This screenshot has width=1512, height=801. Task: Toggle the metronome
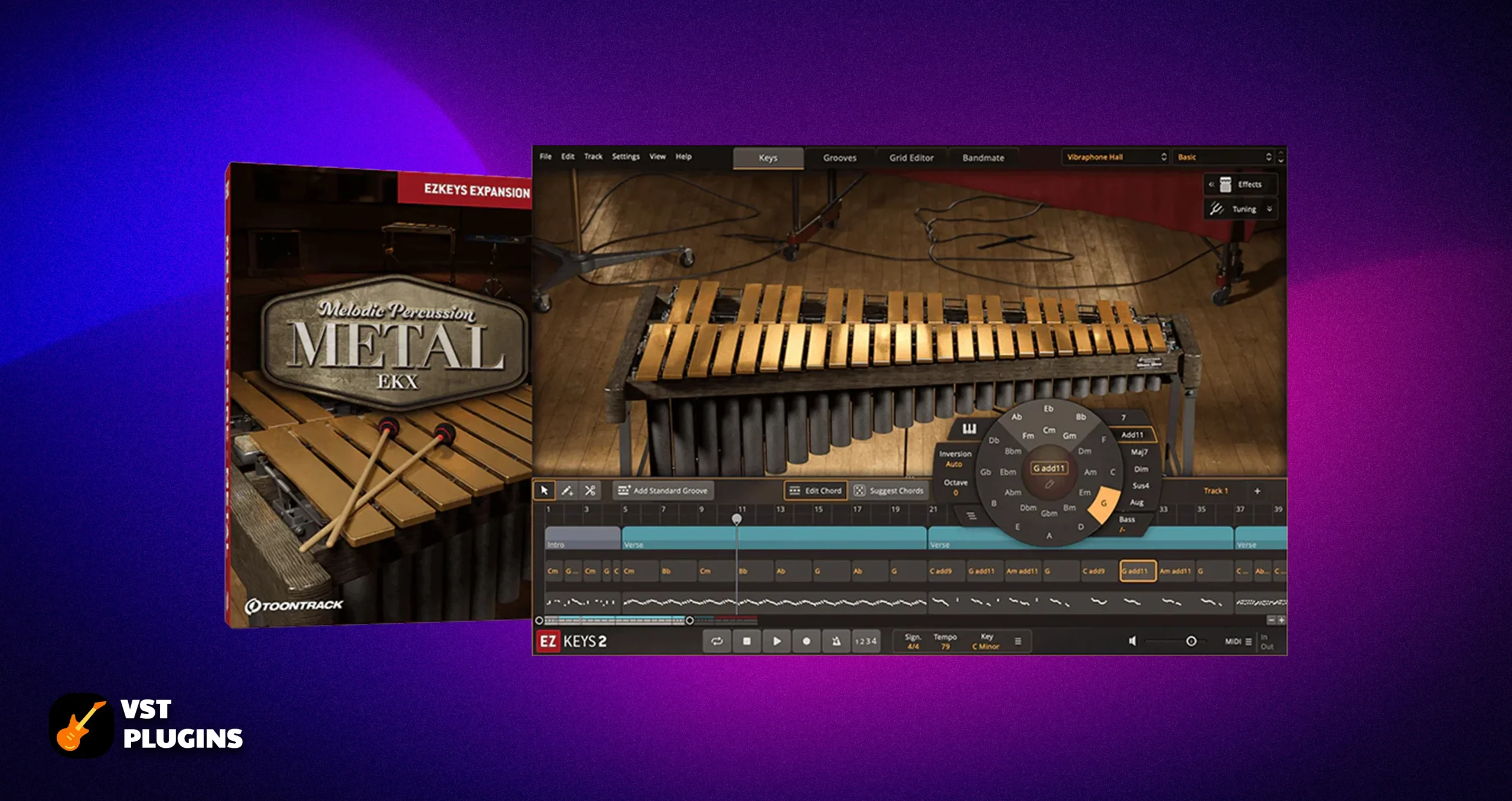coord(836,641)
